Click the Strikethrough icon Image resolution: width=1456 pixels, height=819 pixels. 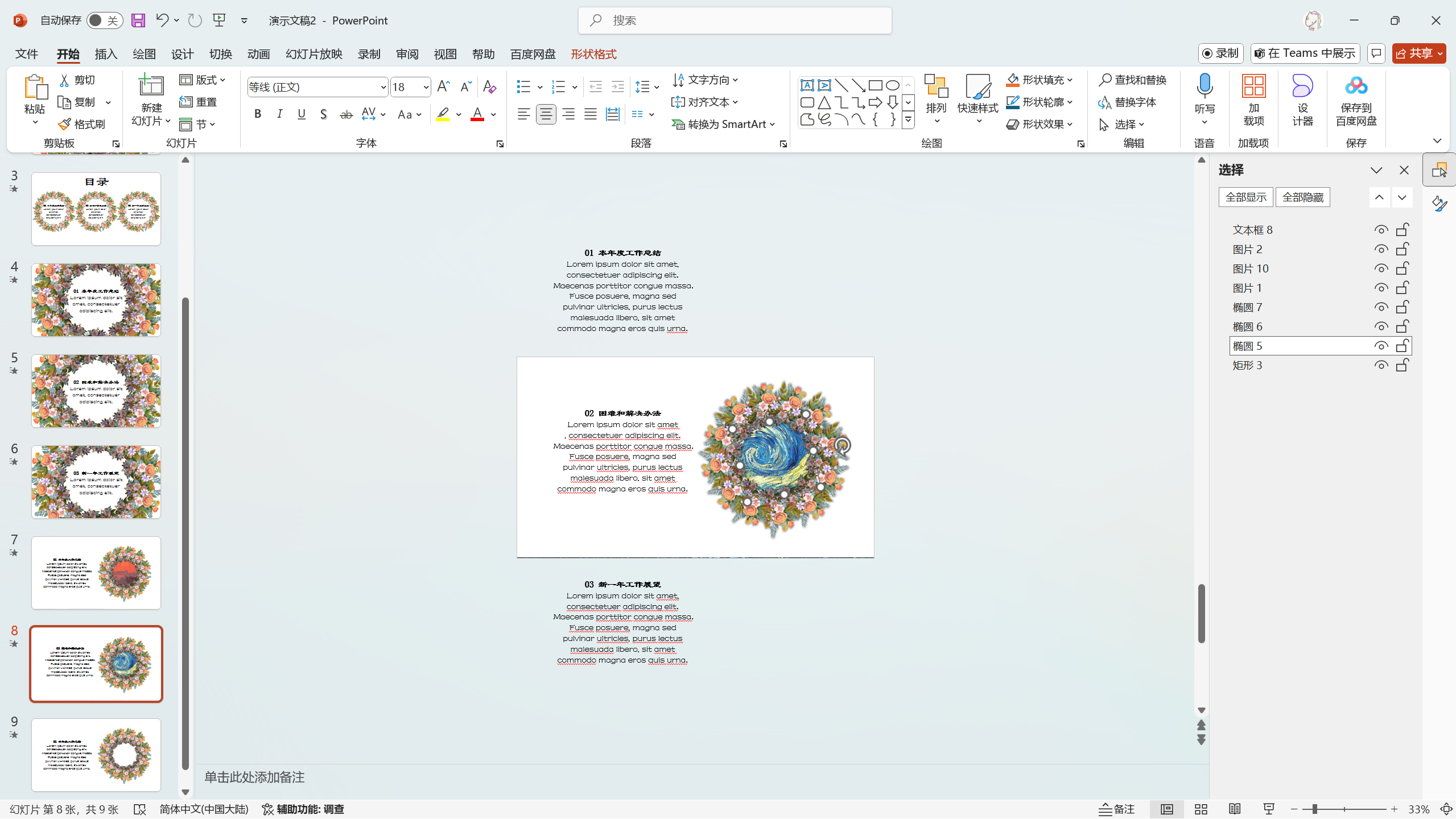click(346, 114)
